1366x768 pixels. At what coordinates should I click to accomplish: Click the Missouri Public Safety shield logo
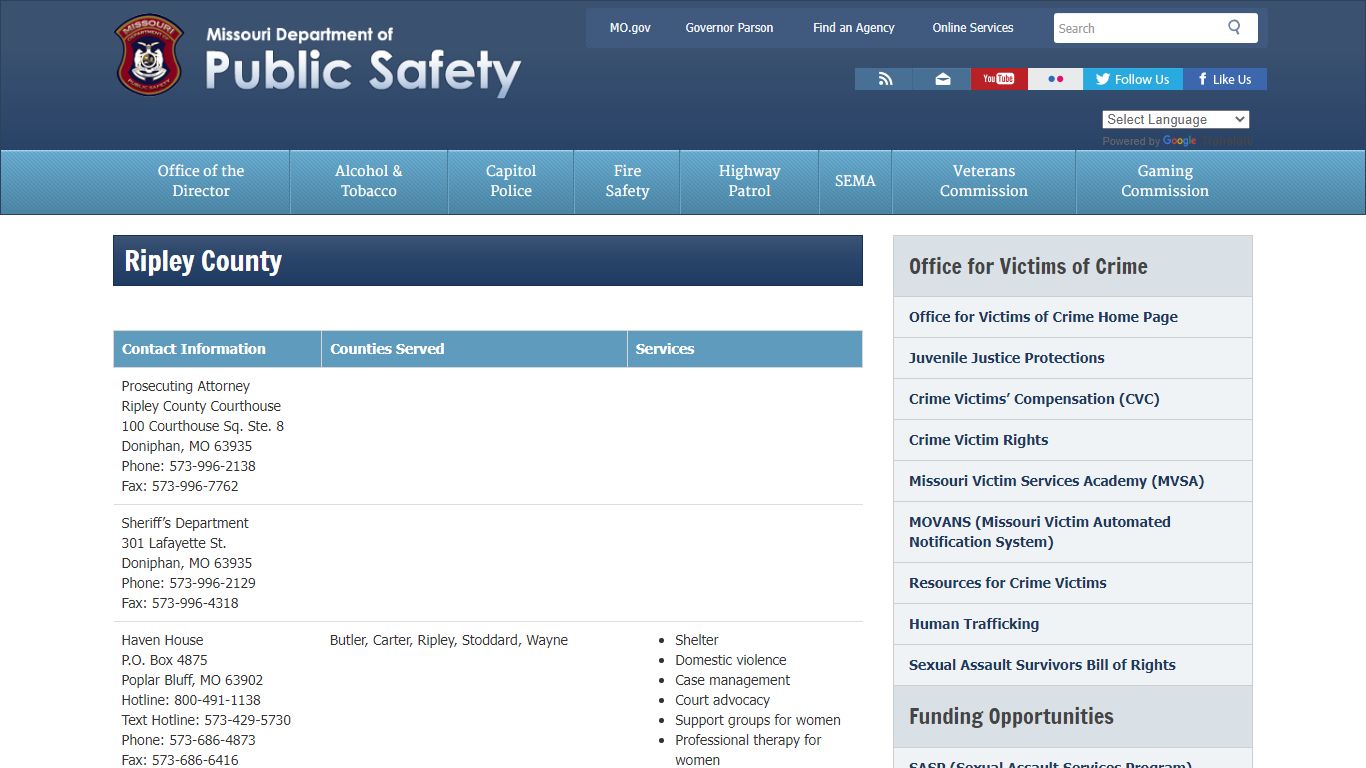150,56
